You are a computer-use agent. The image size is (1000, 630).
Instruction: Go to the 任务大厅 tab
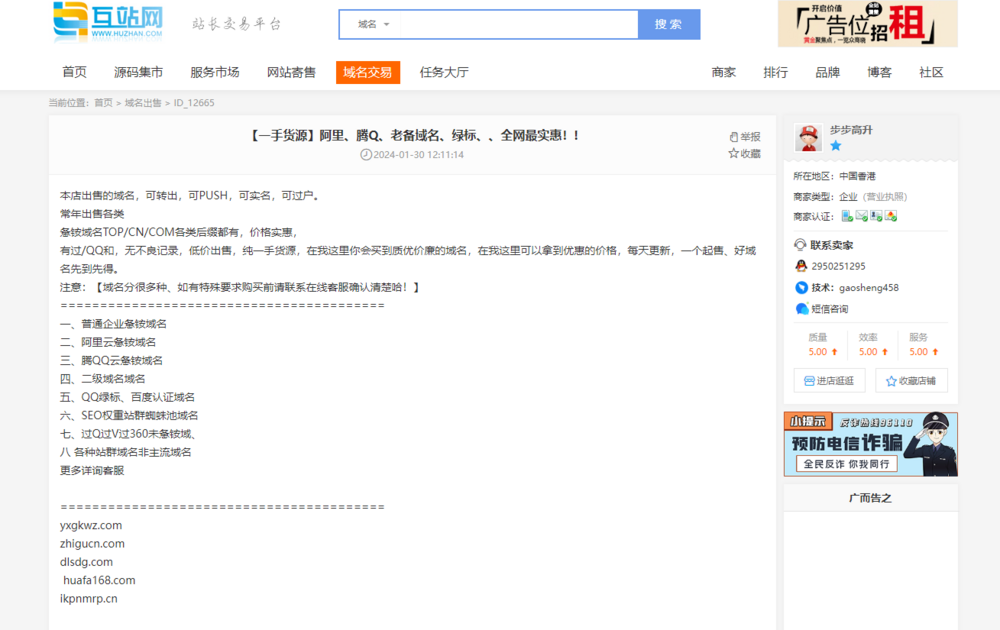pyautogui.click(x=444, y=72)
